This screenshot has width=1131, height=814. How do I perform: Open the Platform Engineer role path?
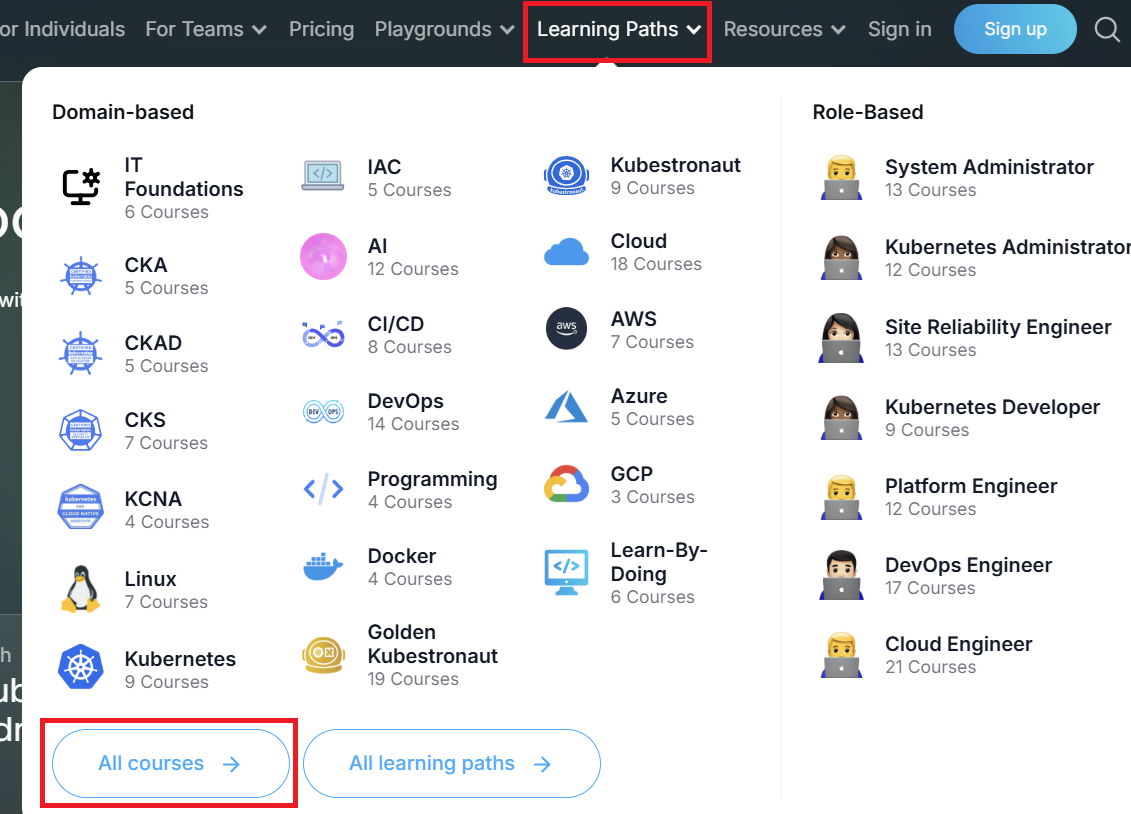pos(939,497)
